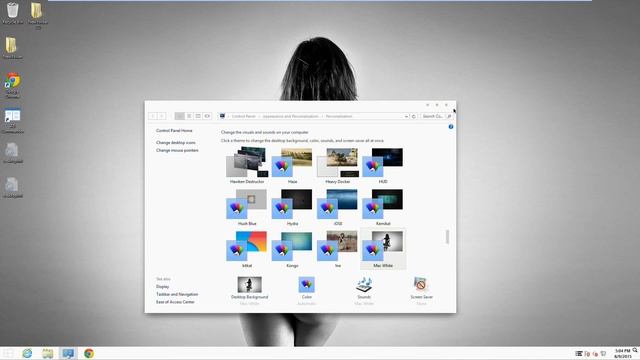Click the search magnifier icon

pyautogui.click(x=449, y=116)
